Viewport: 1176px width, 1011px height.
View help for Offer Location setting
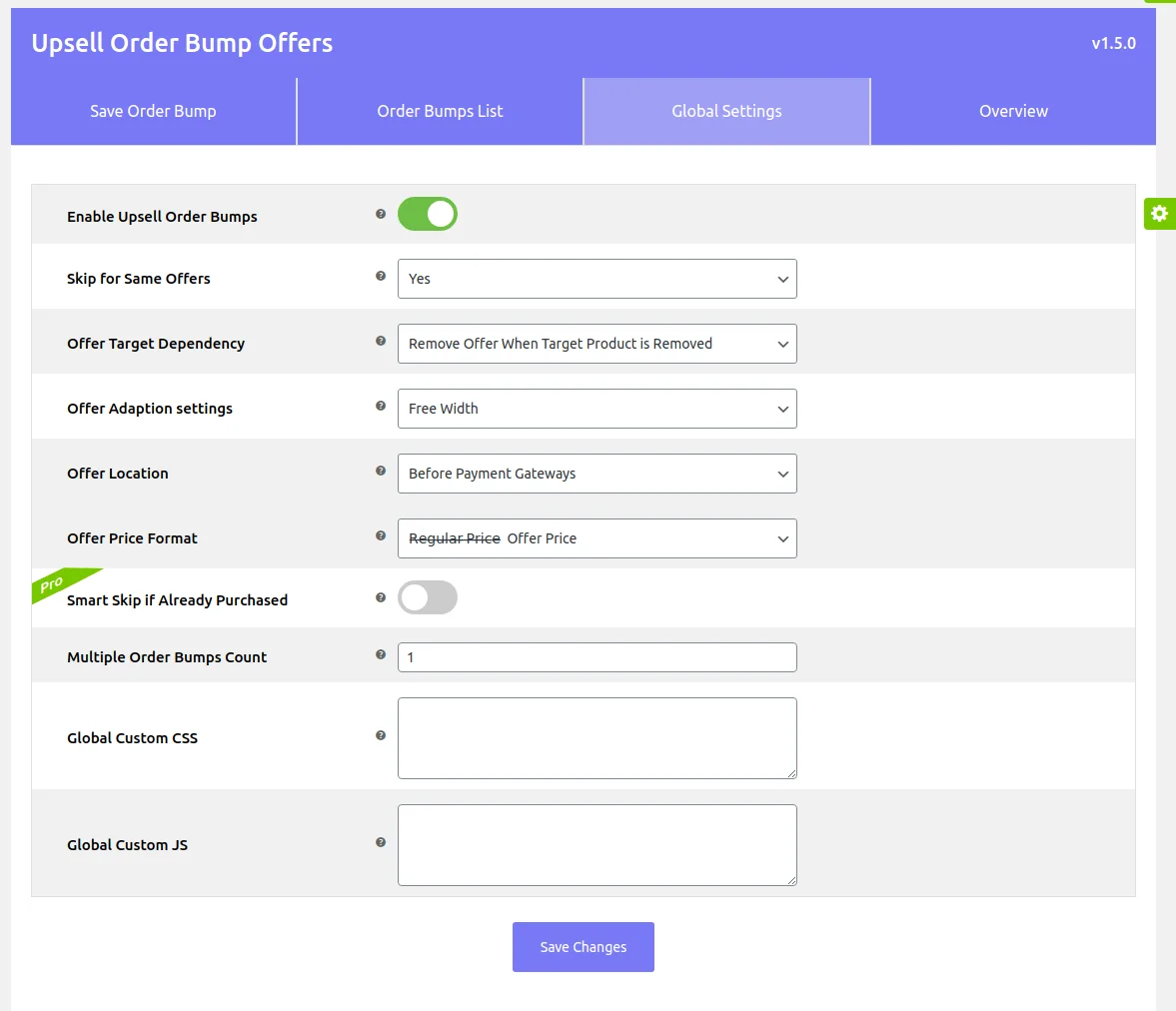point(381,469)
